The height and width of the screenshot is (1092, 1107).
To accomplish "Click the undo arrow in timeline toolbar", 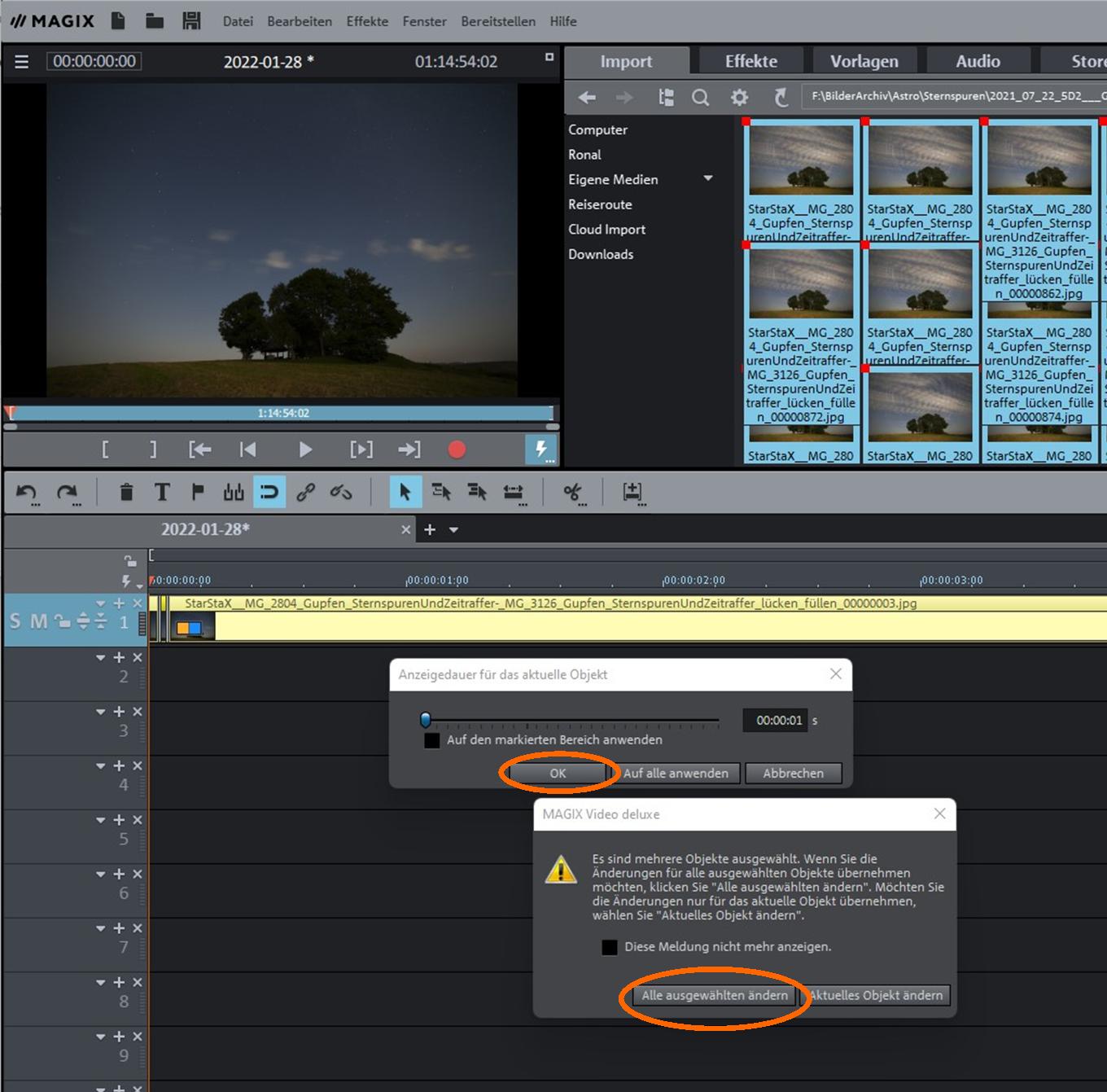I will [26, 492].
